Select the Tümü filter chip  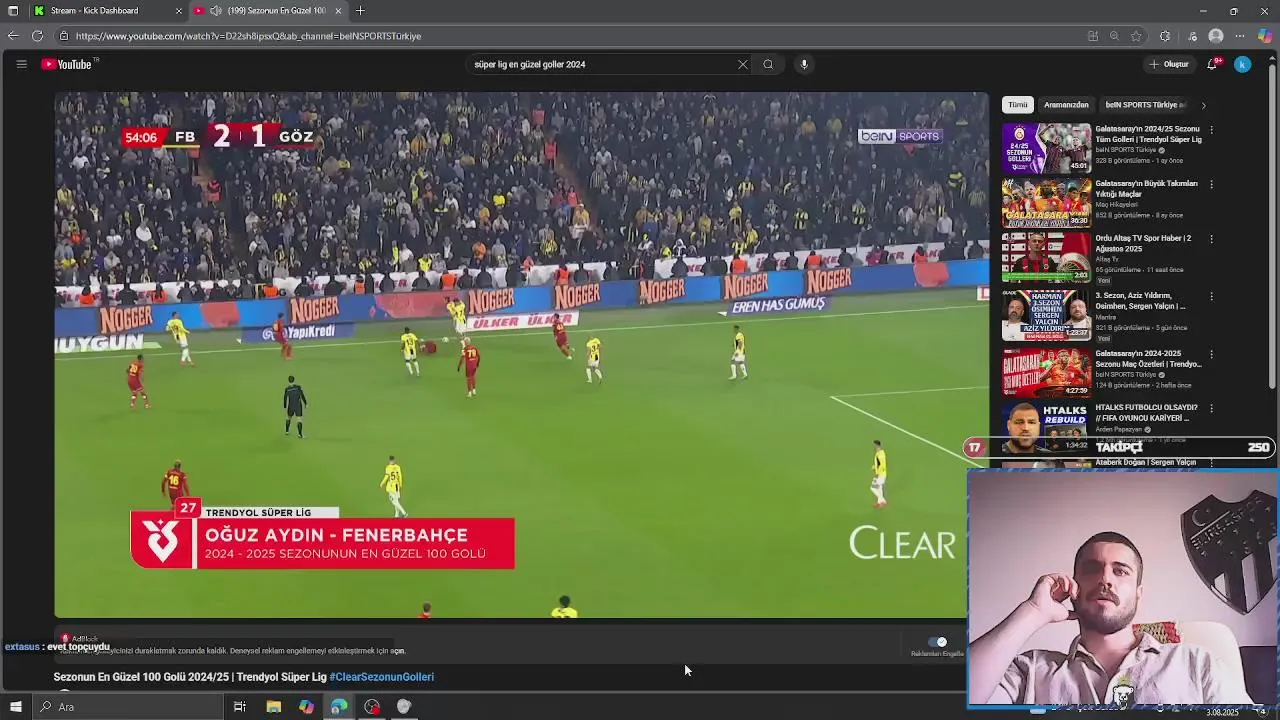[x=1017, y=105]
